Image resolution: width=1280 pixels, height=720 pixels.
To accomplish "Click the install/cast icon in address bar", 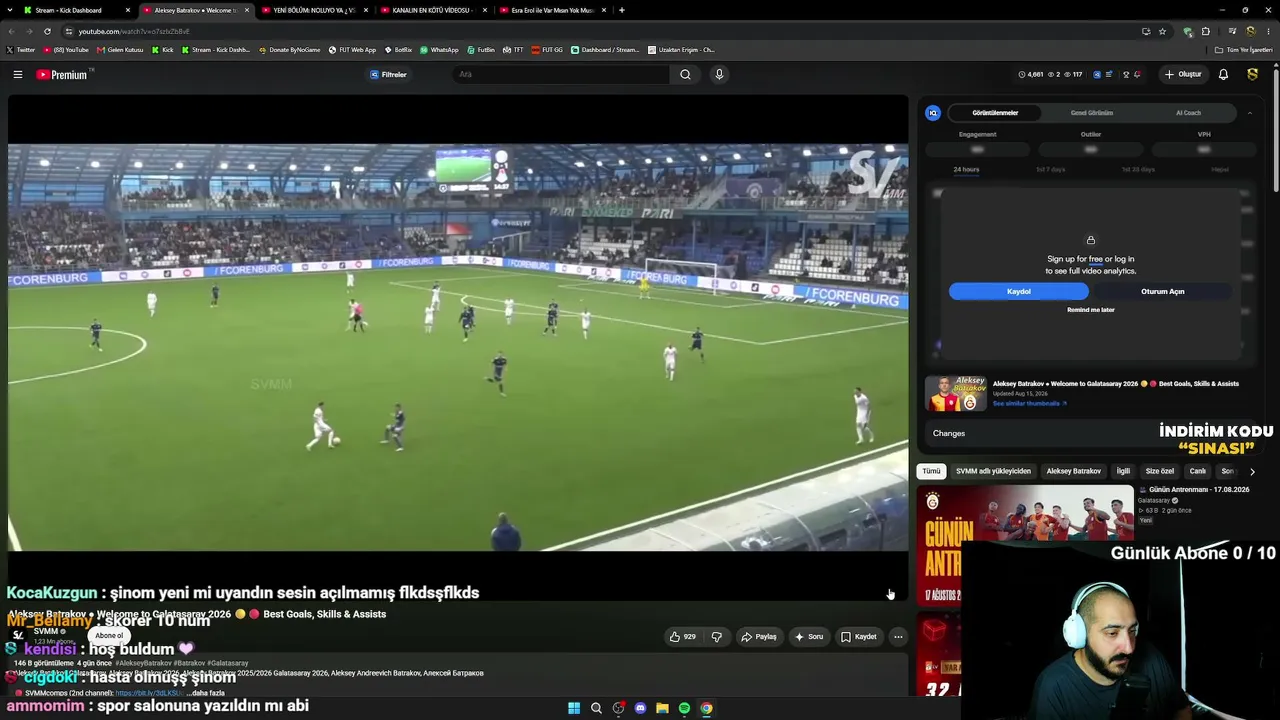I will click(1146, 31).
